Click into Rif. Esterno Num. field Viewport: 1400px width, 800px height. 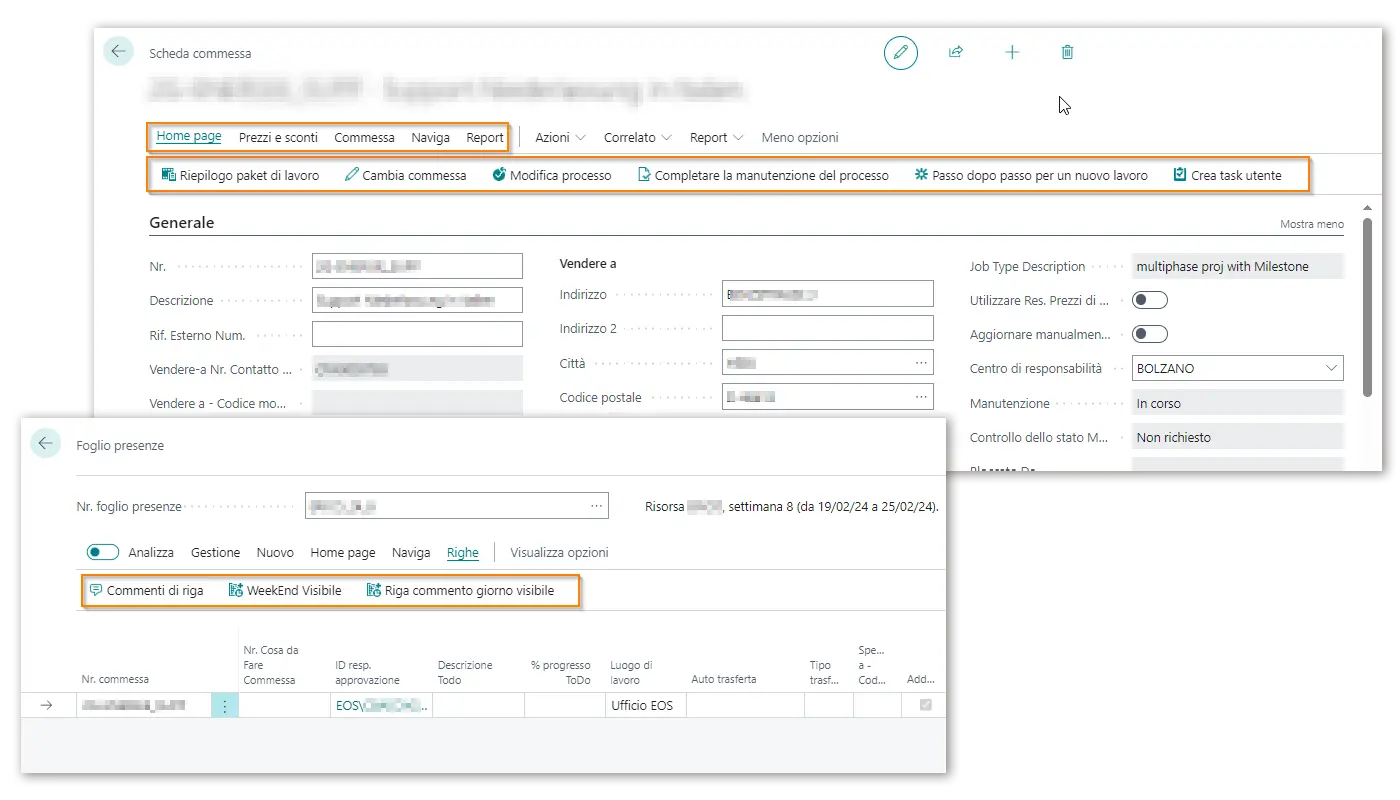tap(417, 334)
